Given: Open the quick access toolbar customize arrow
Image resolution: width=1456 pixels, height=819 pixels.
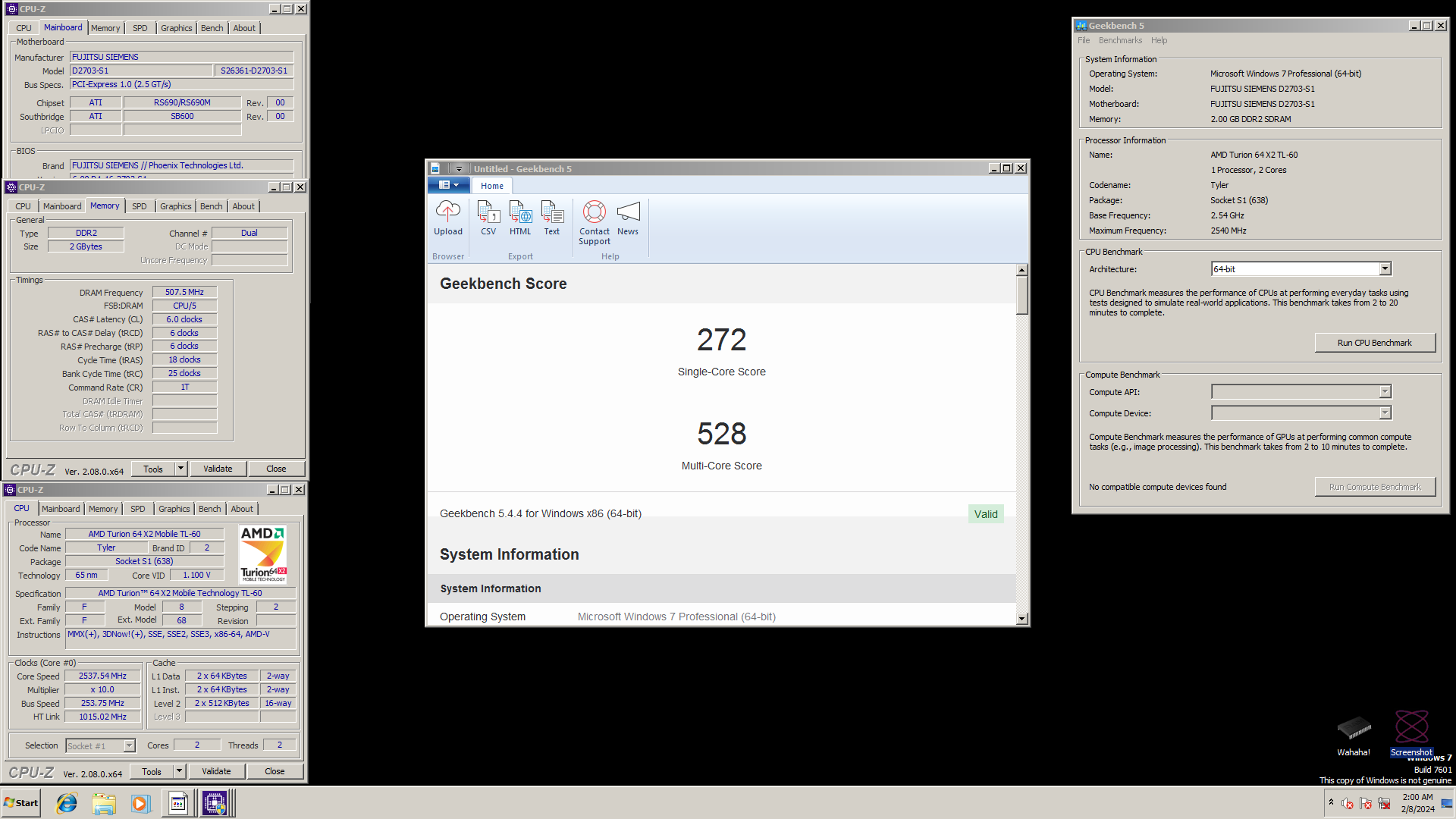Looking at the screenshot, I should coord(458,168).
